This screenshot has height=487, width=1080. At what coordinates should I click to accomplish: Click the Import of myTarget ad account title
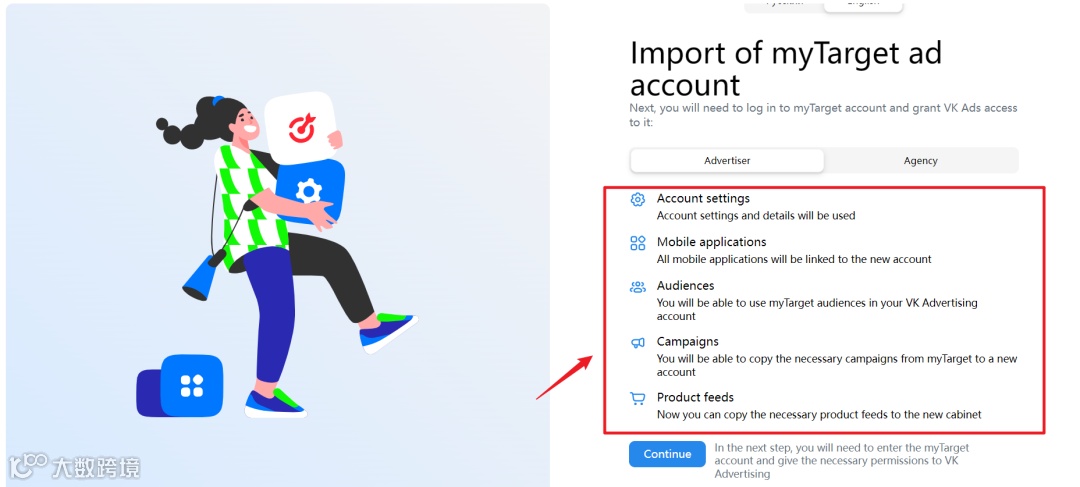pos(786,69)
